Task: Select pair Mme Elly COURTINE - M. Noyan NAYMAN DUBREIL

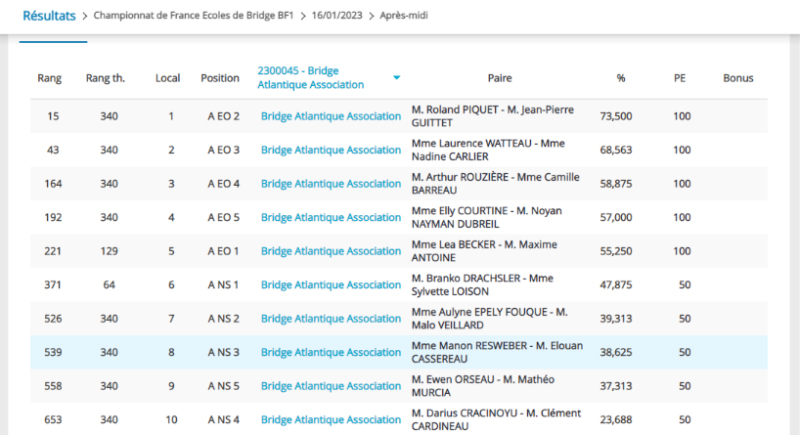Action: pyautogui.click(x=487, y=217)
